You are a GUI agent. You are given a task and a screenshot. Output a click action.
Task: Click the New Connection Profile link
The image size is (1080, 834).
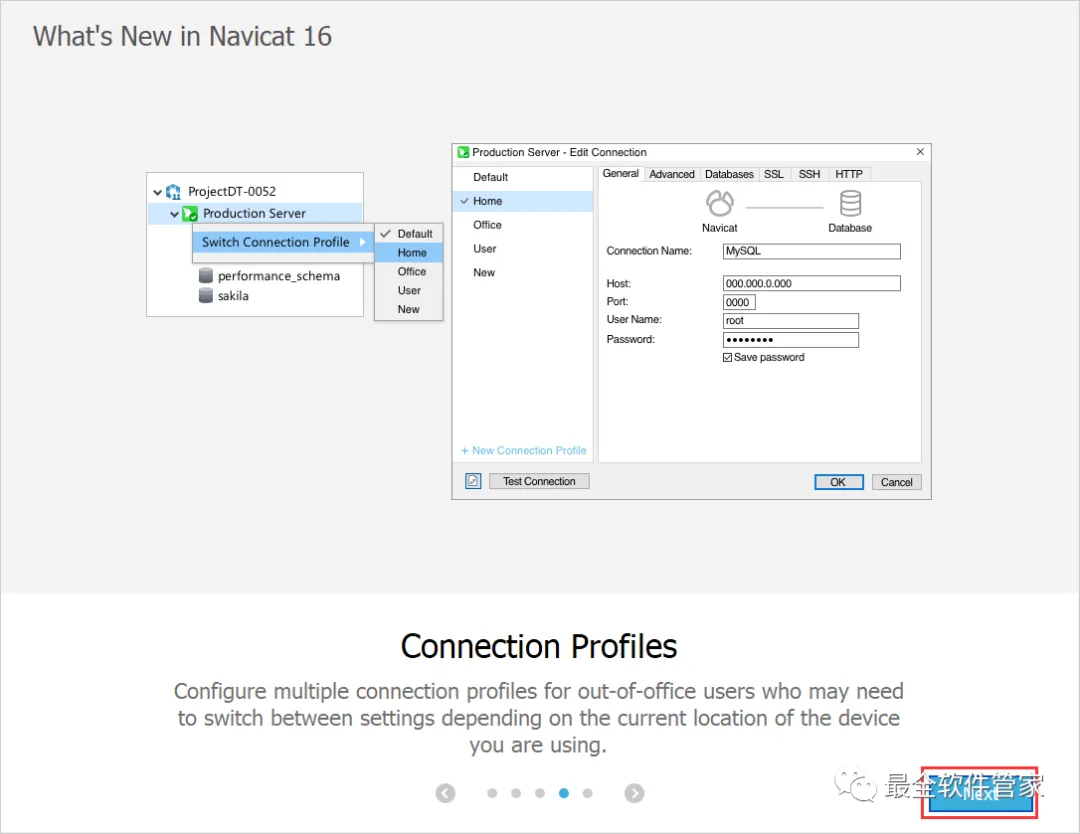[523, 450]
